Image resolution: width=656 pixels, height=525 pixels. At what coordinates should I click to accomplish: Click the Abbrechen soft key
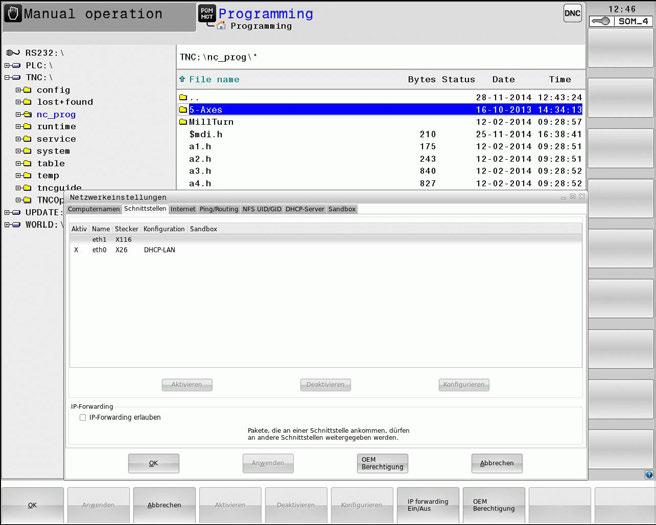point(164,505)
